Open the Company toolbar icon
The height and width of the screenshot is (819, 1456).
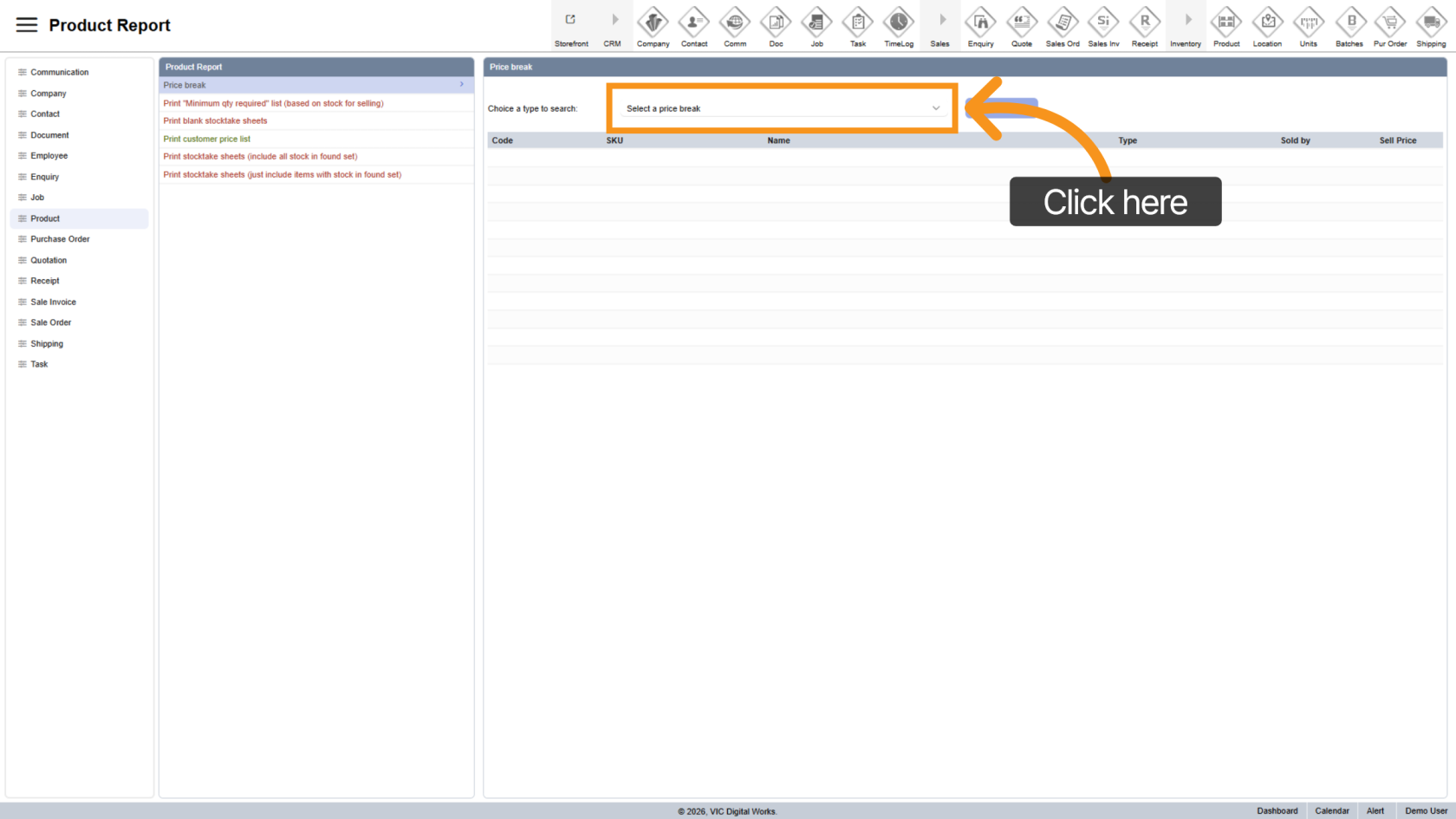pyautogui.click(x=653, y=22)
